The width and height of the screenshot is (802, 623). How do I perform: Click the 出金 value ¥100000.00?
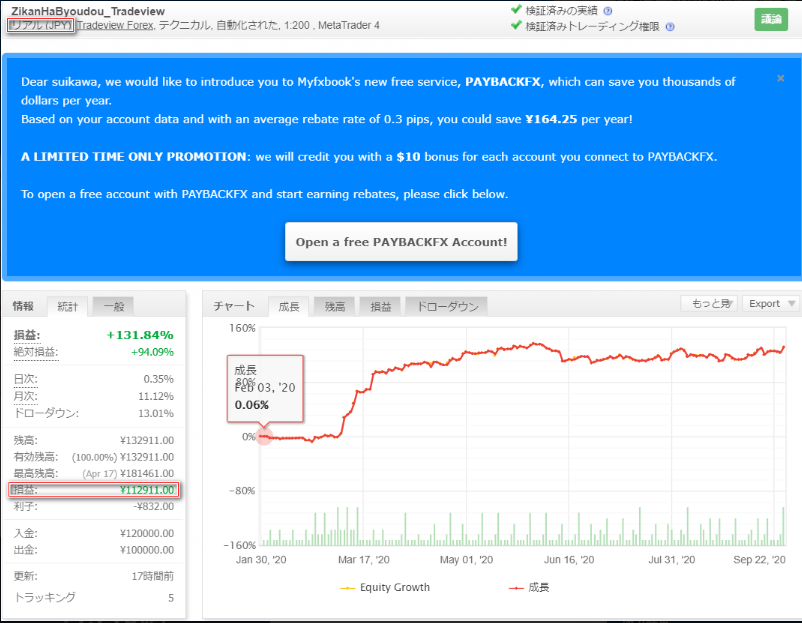click(x=147, y=550)
